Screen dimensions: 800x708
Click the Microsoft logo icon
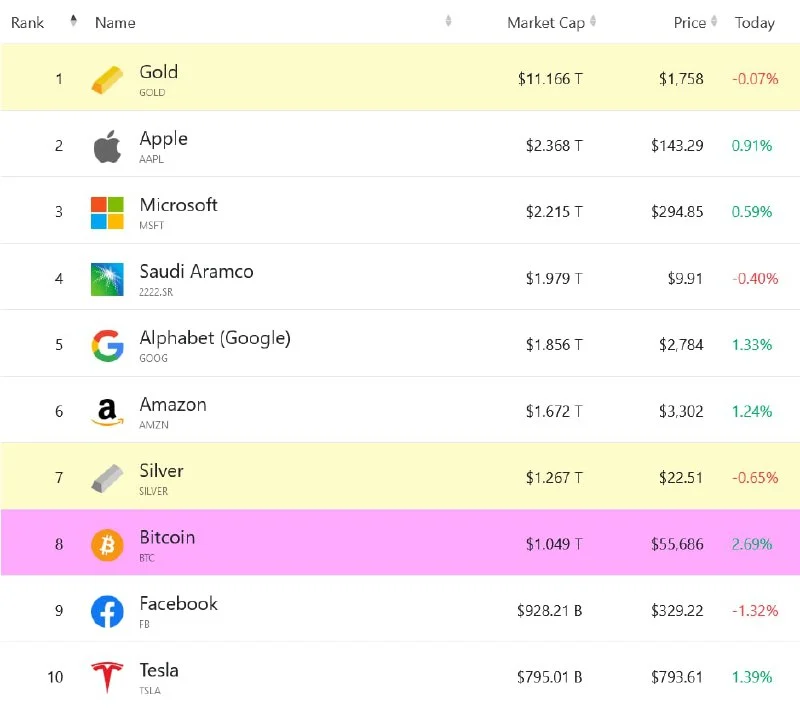[x=107, y=212]
